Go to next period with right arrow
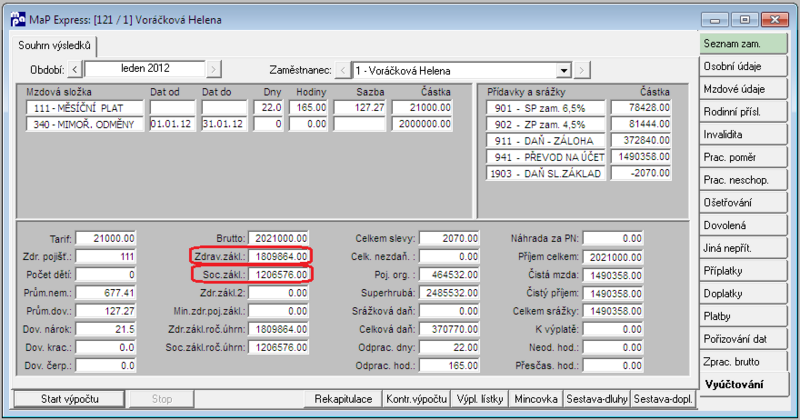800x420 pixels. click(x=213, y=69)
